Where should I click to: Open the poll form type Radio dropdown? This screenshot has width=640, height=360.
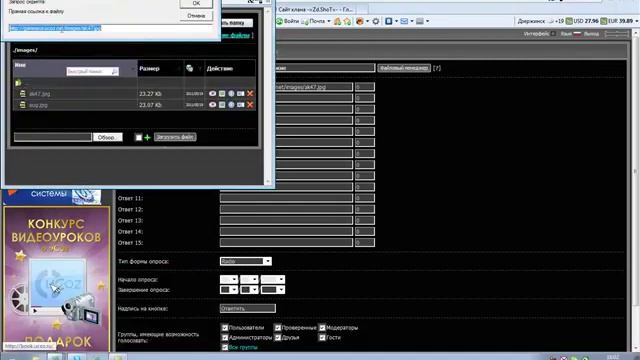[x=246, y=261]
